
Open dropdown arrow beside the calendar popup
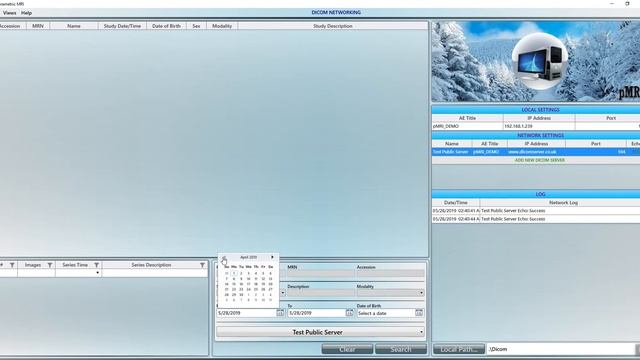282,293
